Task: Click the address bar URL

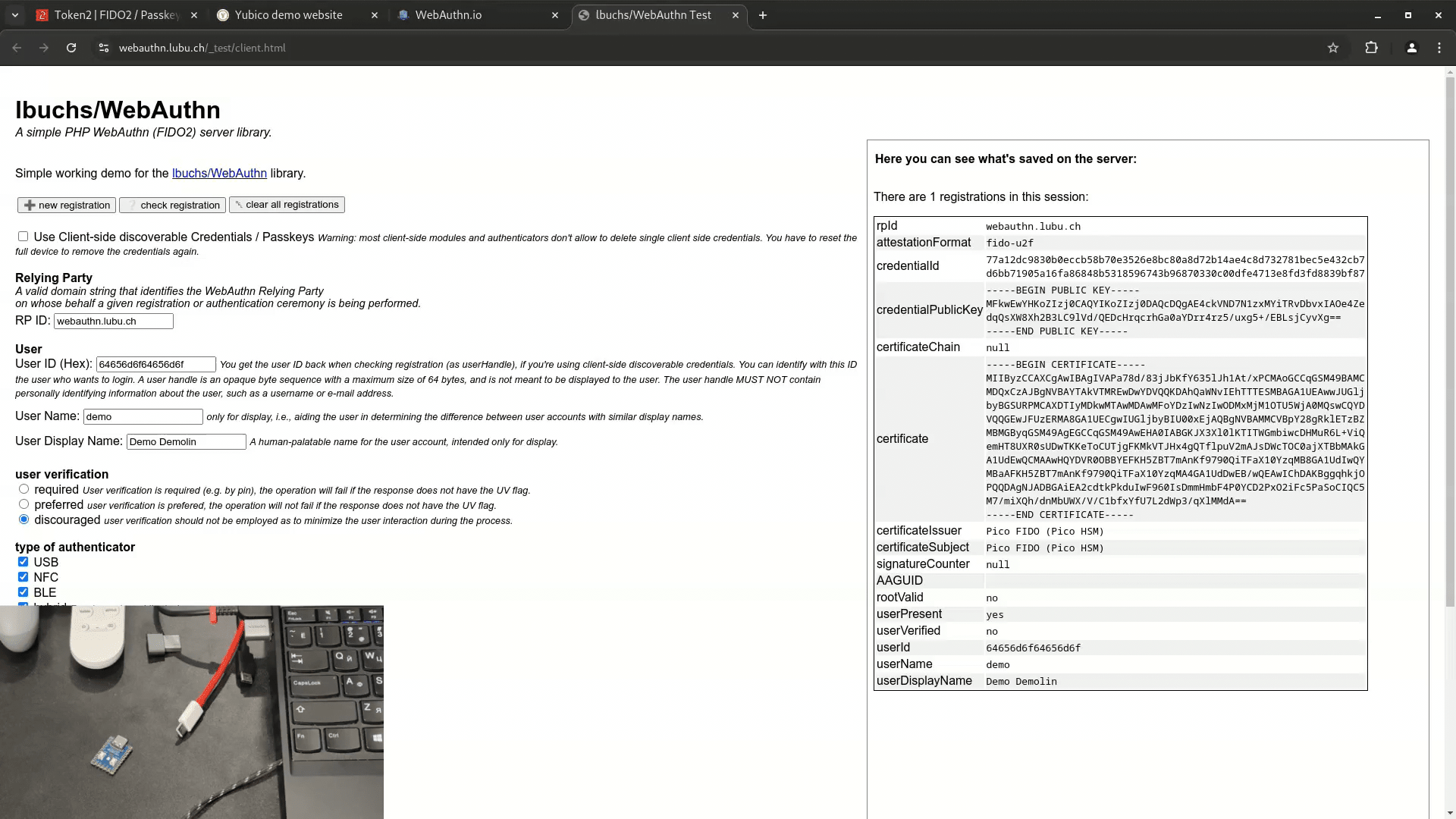Action: (x=202, y=48)
